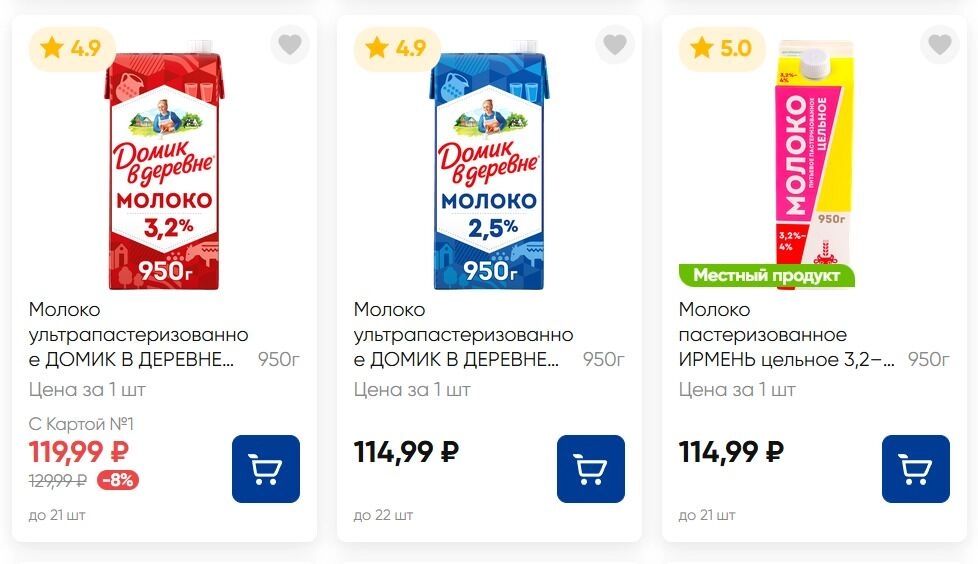Click the 4.9 star rating on blue milk carton
This screenshot has width=978, height=564.
[x=398, y=48]
